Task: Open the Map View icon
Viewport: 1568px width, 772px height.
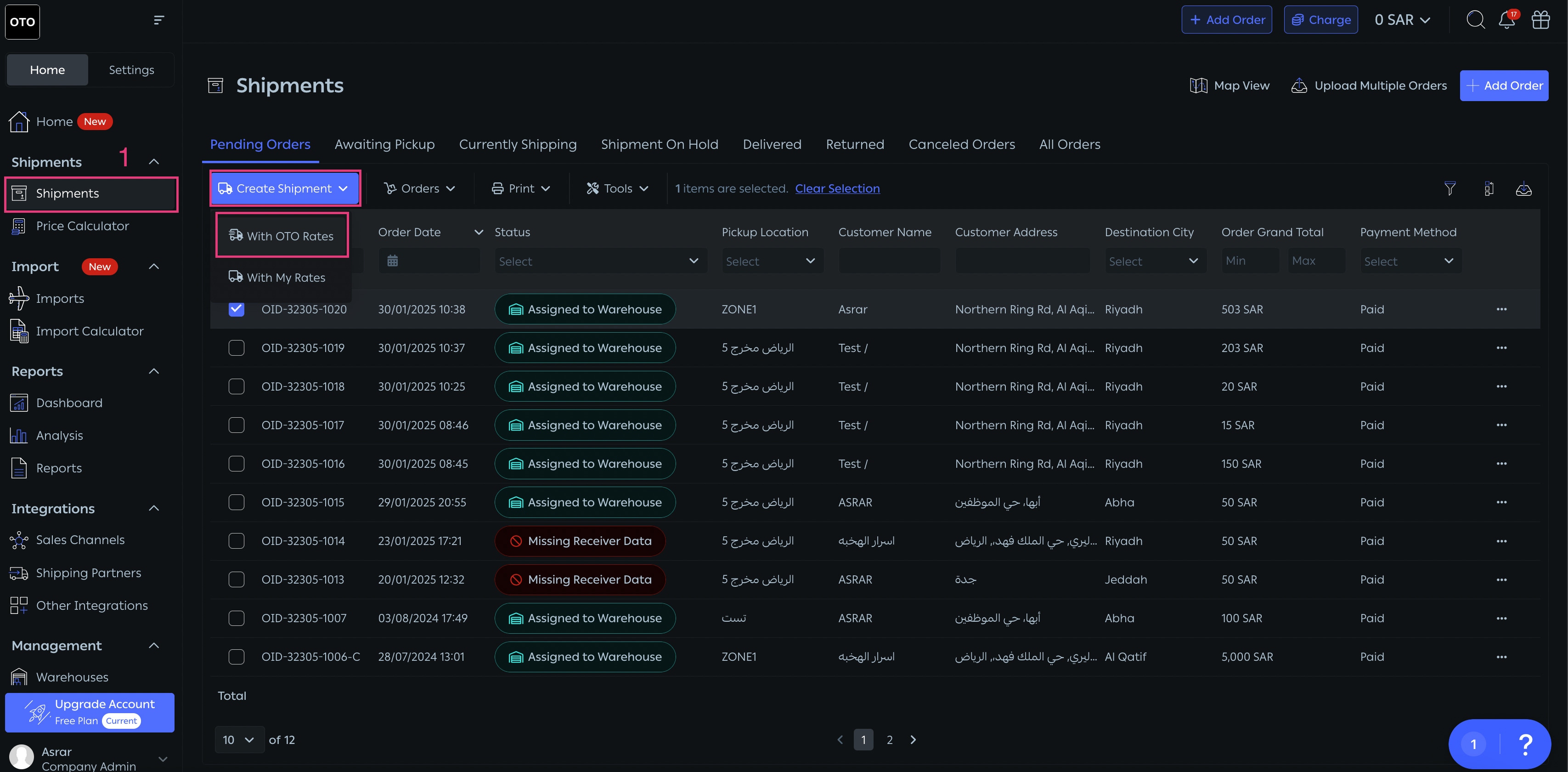Action: click(1198, 86)
